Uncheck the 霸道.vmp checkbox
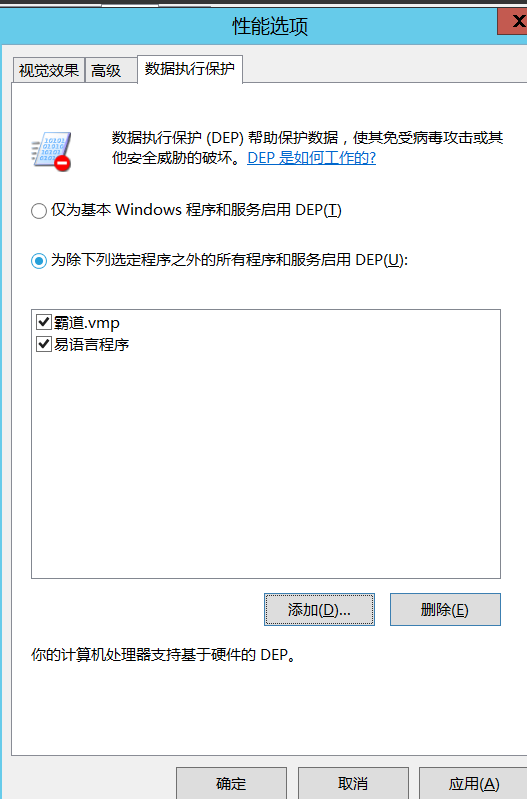The width and height of the screenshot is (527, 799). point(44,322)
